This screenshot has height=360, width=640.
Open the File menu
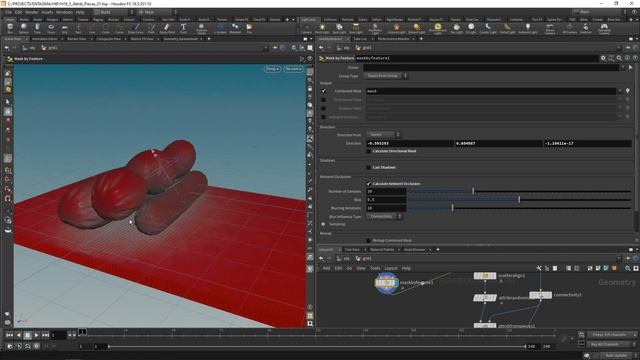pyautogui.click(x=8, y=12)
